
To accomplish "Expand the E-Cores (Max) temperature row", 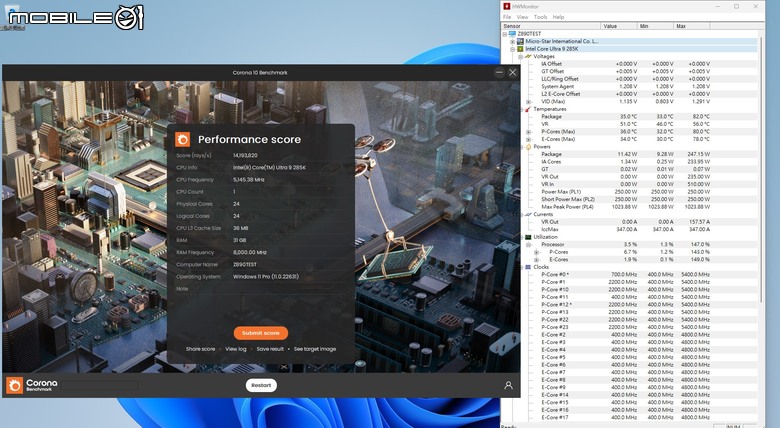I will coord(528,139).
